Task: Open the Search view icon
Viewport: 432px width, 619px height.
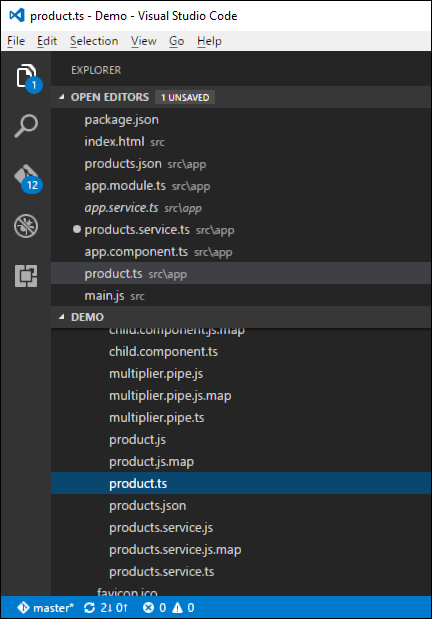Action: 26,126
